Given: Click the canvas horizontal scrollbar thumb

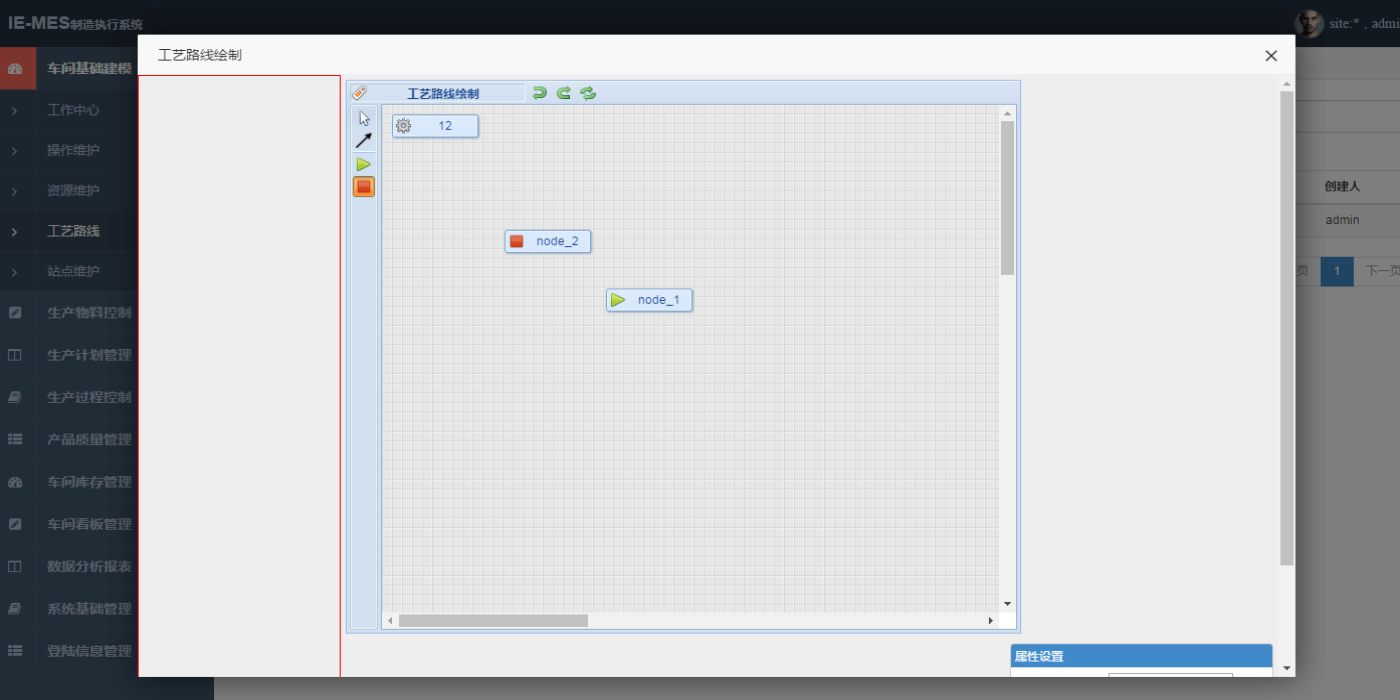Looking at the screenshot, I should (493, 621).
